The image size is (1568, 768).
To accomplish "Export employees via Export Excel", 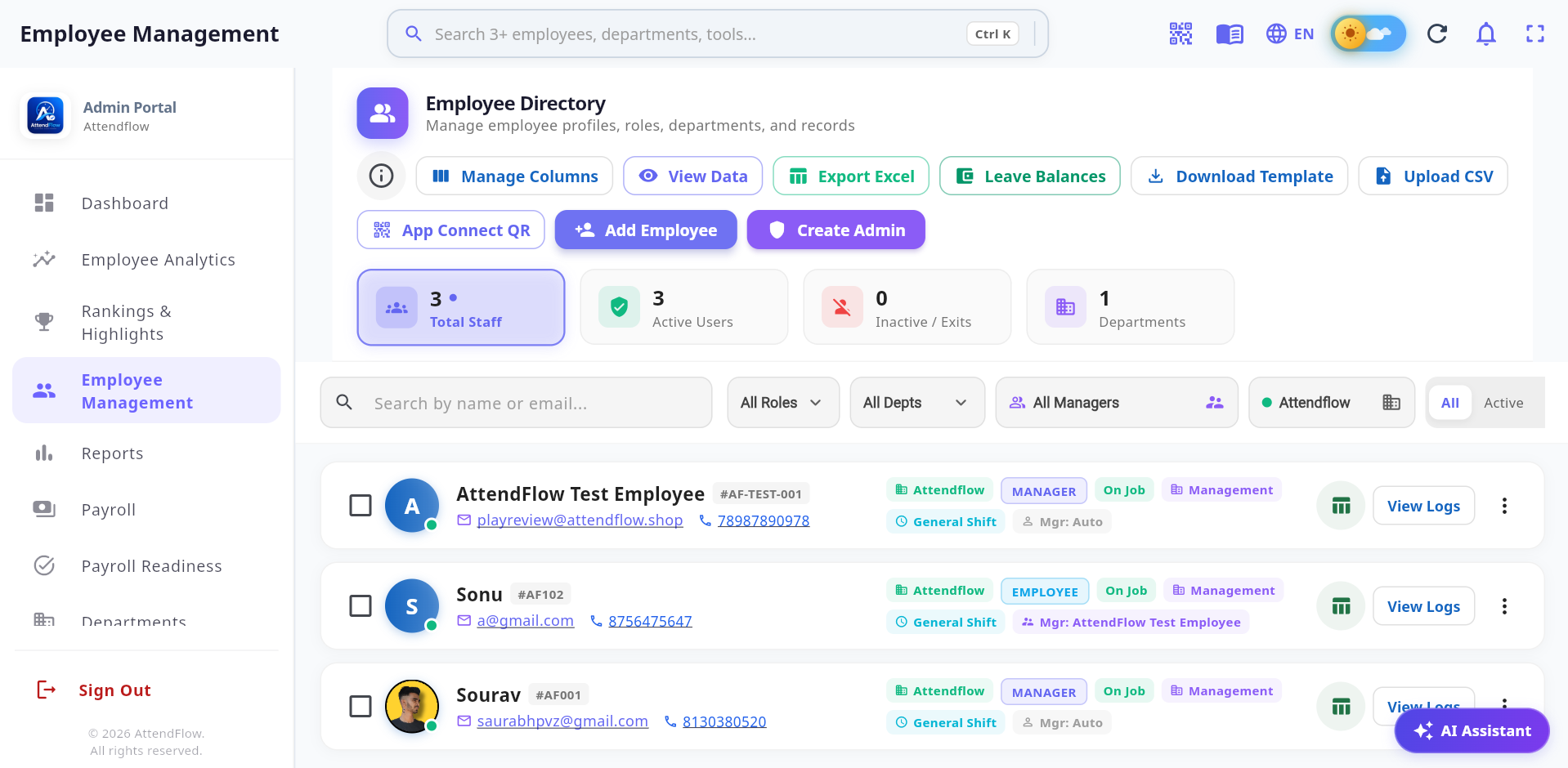I will click(851, 176).
